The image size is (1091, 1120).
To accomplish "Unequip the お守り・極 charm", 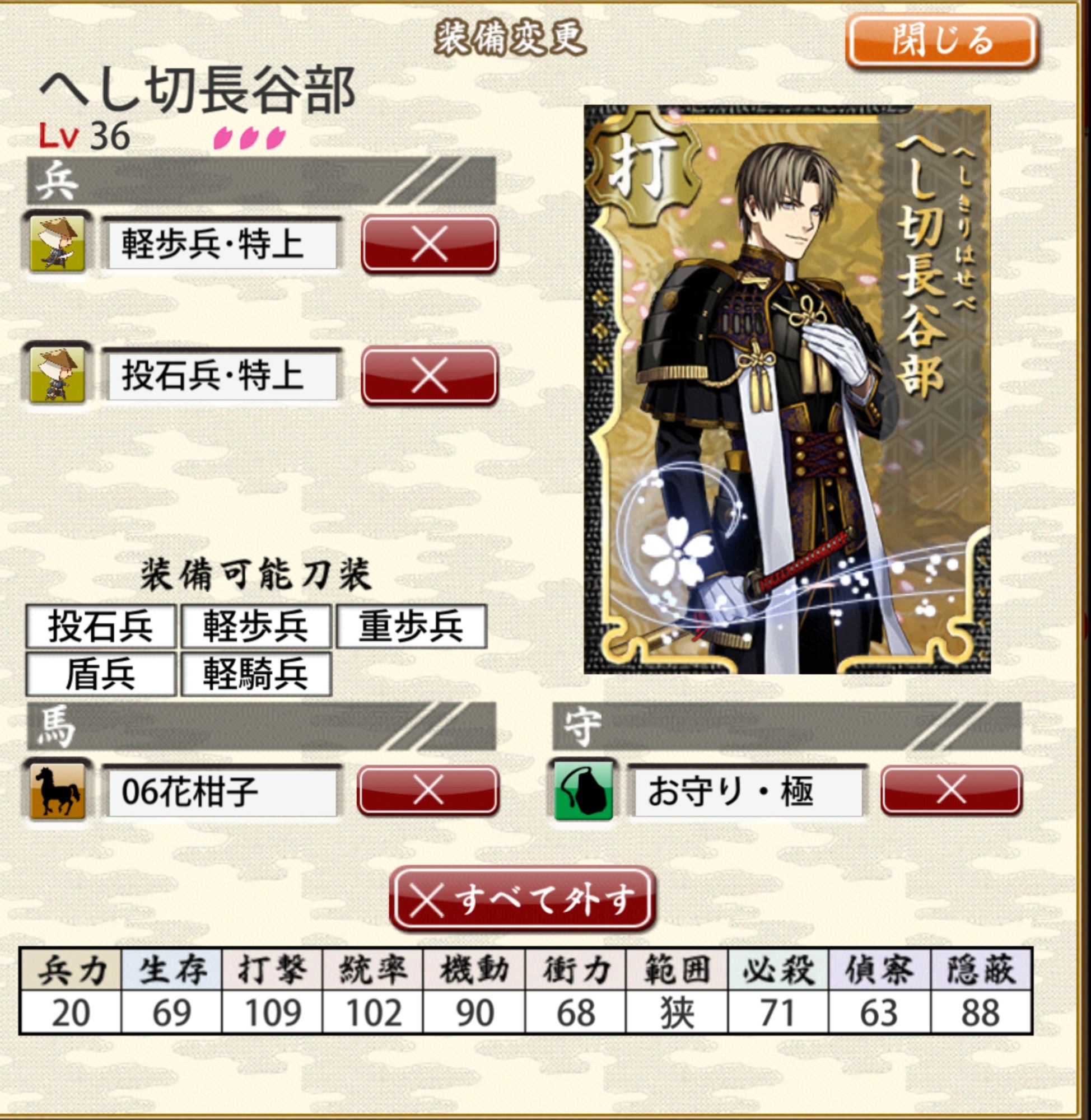I will (951, 791).
